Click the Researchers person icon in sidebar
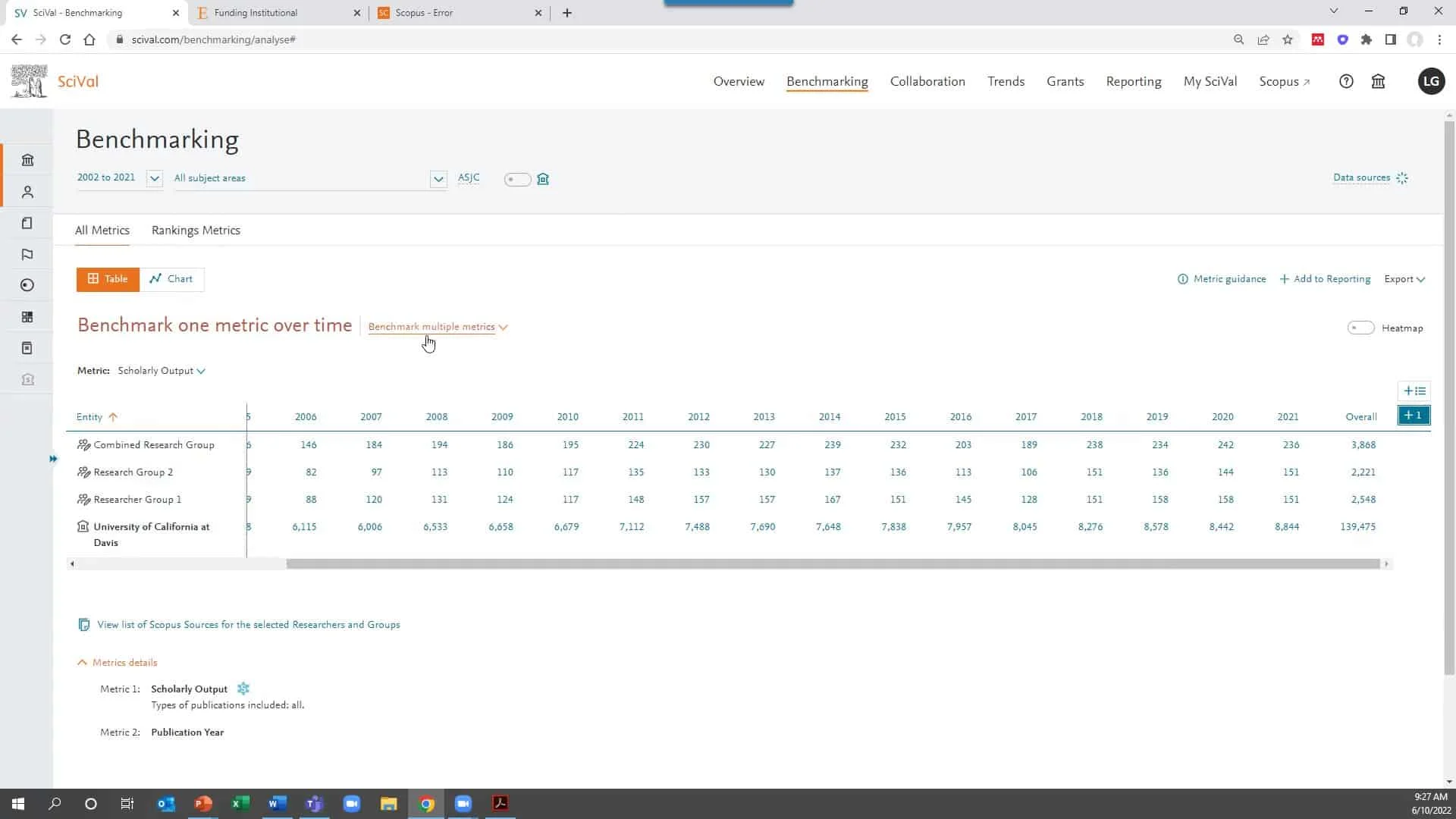Viewport: 1456px width, 819px height. [28, 192]
